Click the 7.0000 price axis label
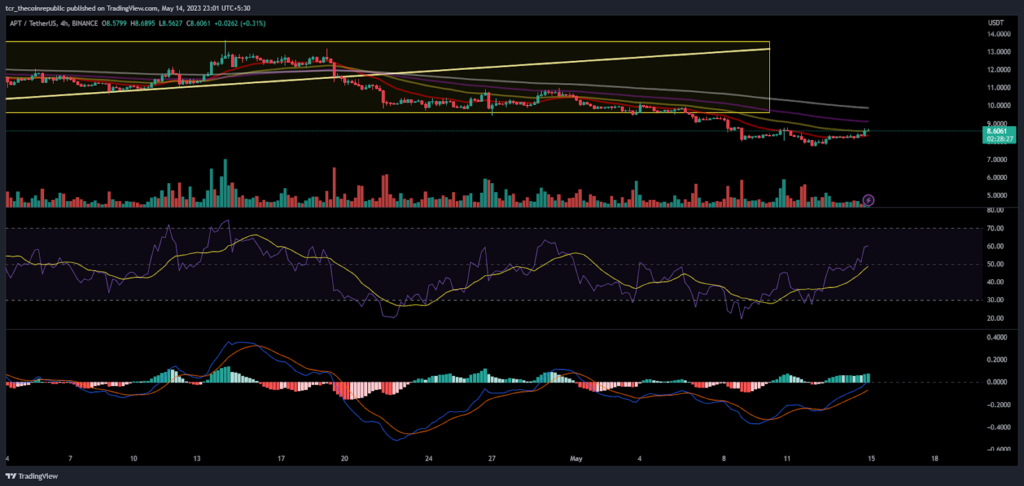Screen dimensions: 1024x486 [x=999, y=159]
